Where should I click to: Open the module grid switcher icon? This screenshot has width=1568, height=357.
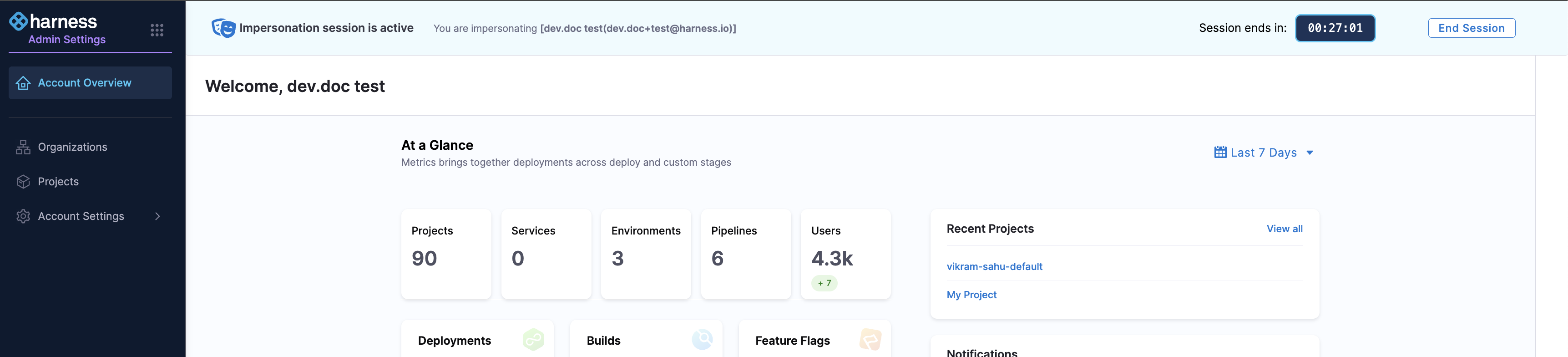[x=157, y=31]
